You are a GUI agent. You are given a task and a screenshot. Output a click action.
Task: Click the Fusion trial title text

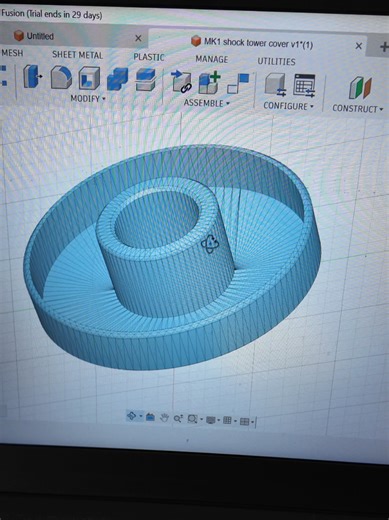(52, 14)
